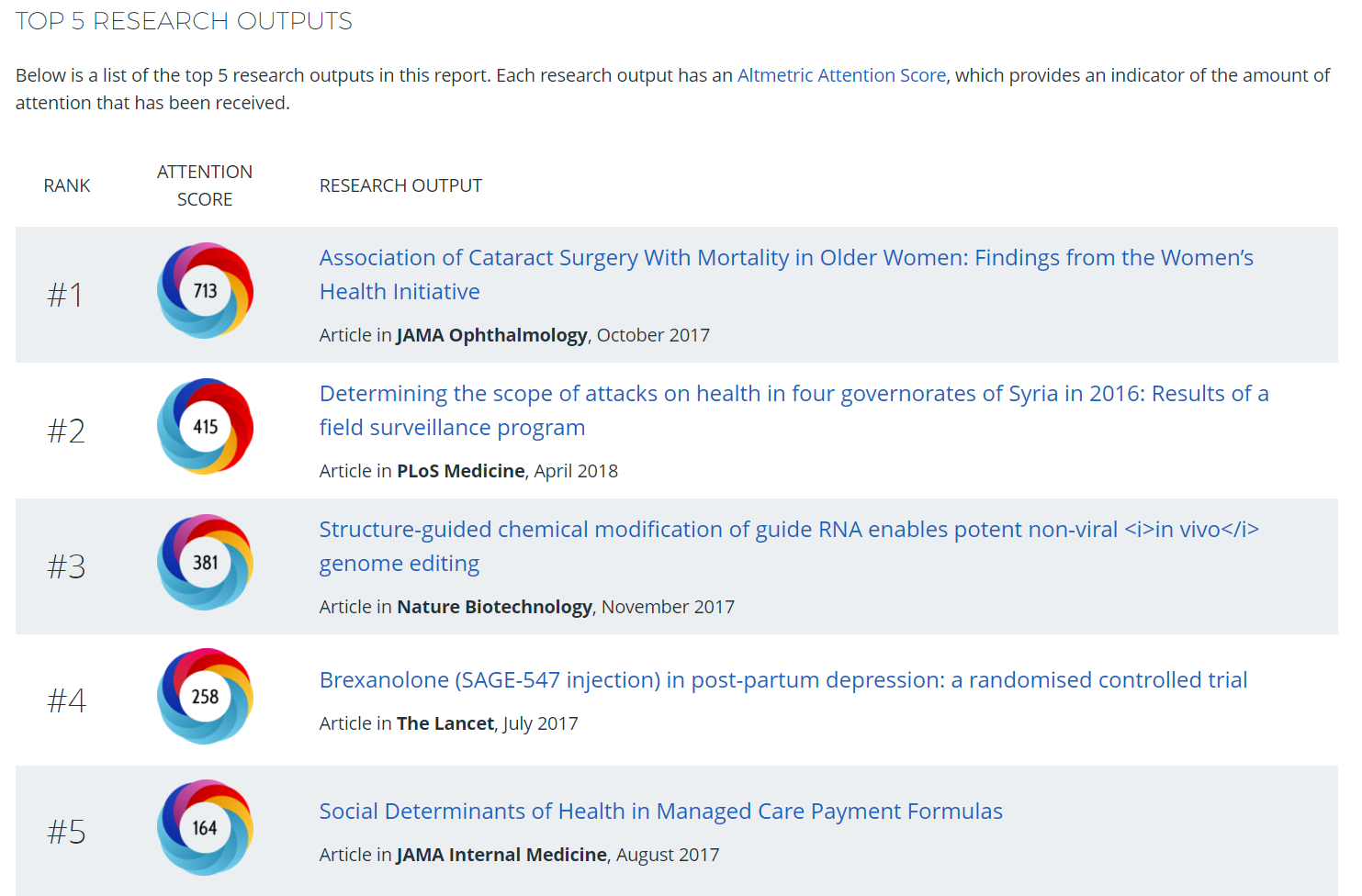Click the ATTENTION SCORE column header
The height and width of the screenshot is (896, 1362).
pos(205,185)
